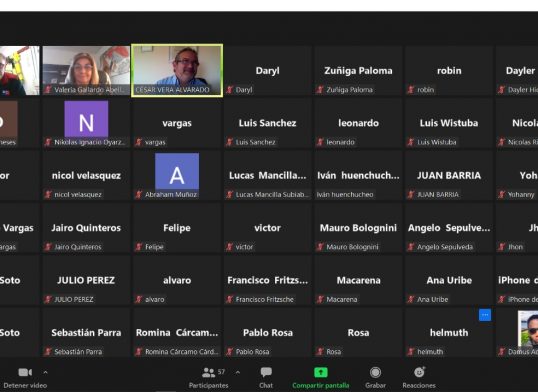
Task: Select Valeria Gallardo's video thumbnail
Action: tap(86, 70)
